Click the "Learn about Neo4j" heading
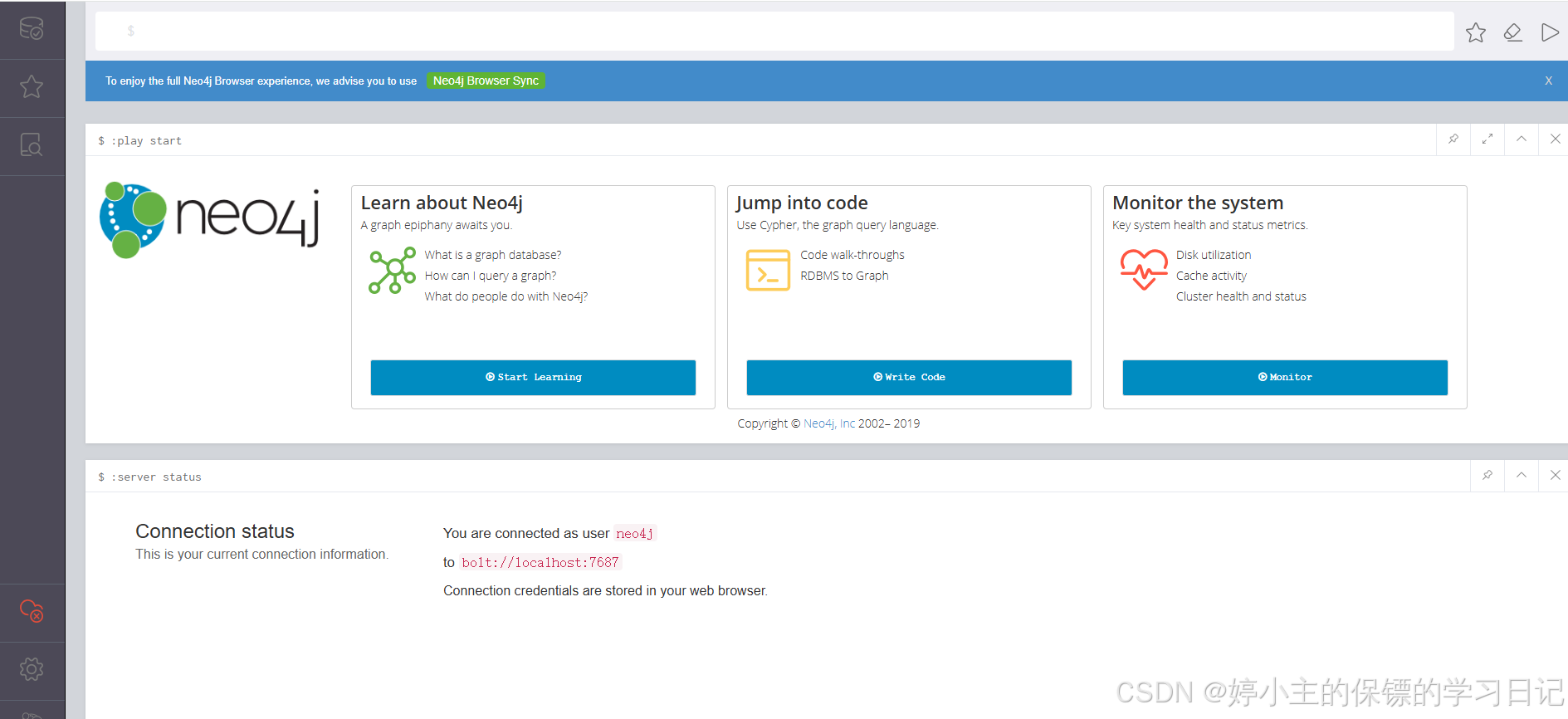 pyautogui.click(x=442, y=203)
